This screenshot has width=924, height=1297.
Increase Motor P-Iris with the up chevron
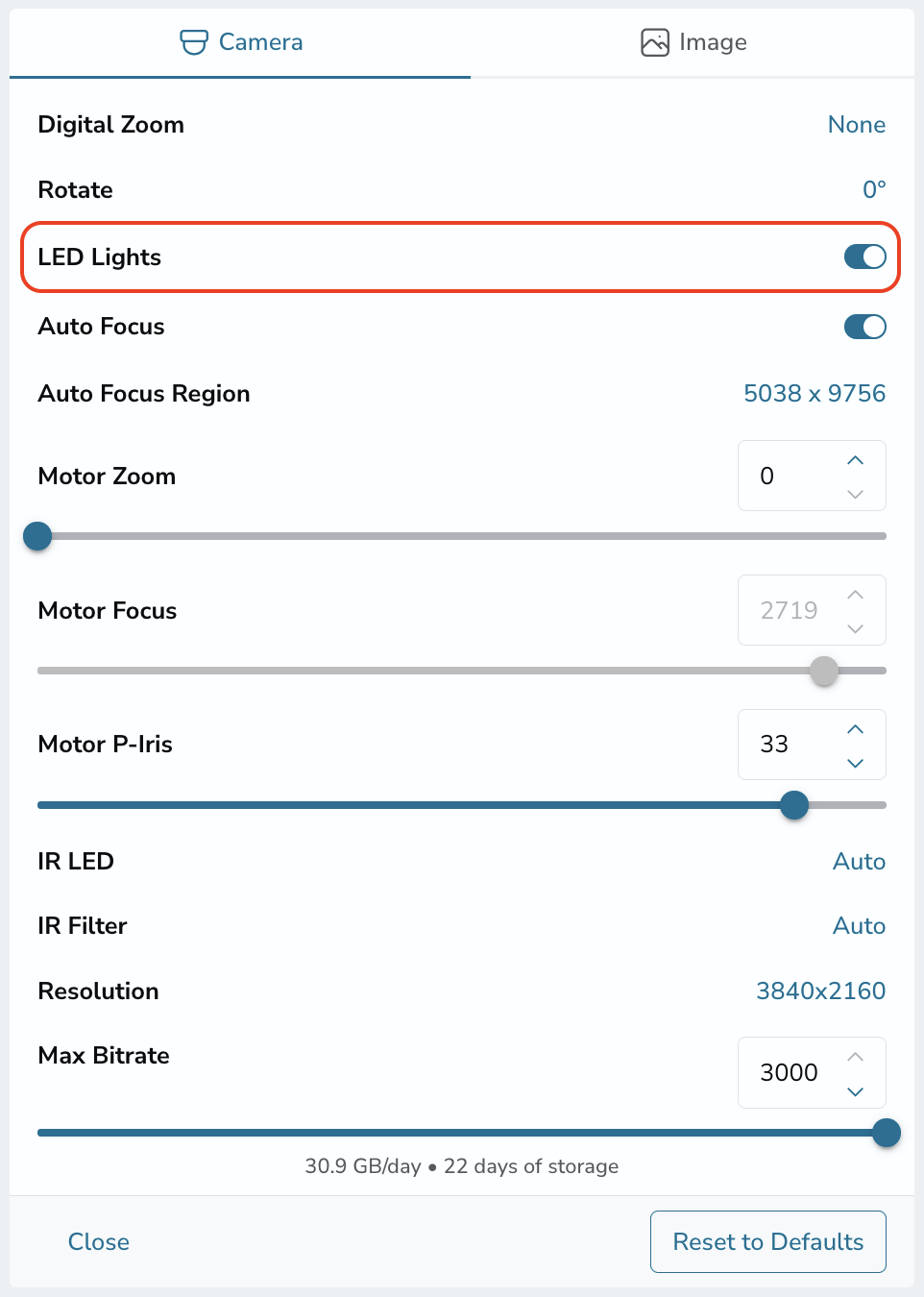(x=855, y=729)
